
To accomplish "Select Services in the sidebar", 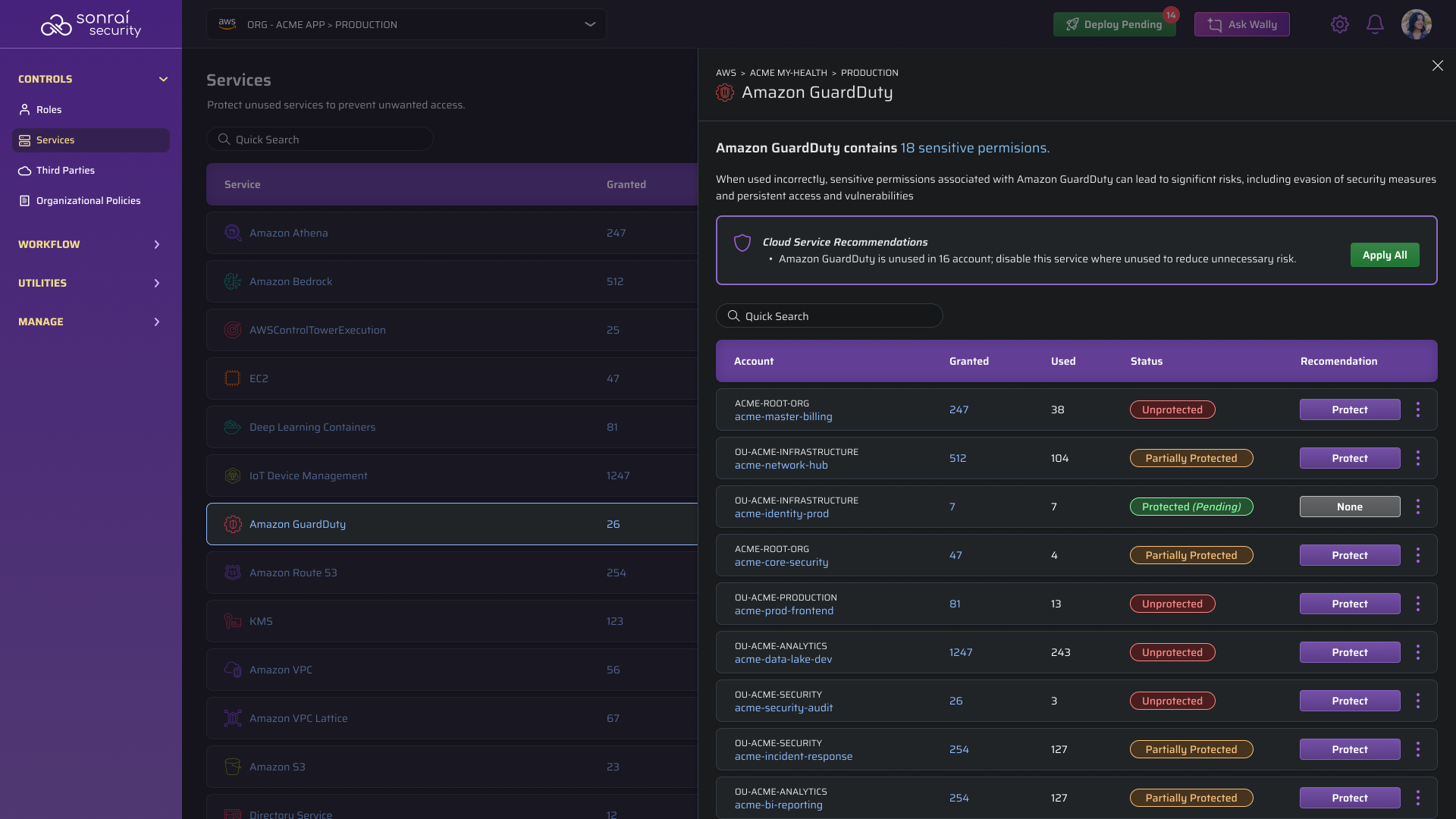I will coord(91,140).
